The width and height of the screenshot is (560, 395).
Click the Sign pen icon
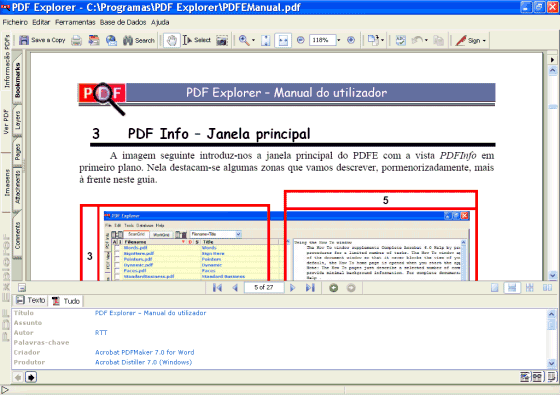pos(461,40)
